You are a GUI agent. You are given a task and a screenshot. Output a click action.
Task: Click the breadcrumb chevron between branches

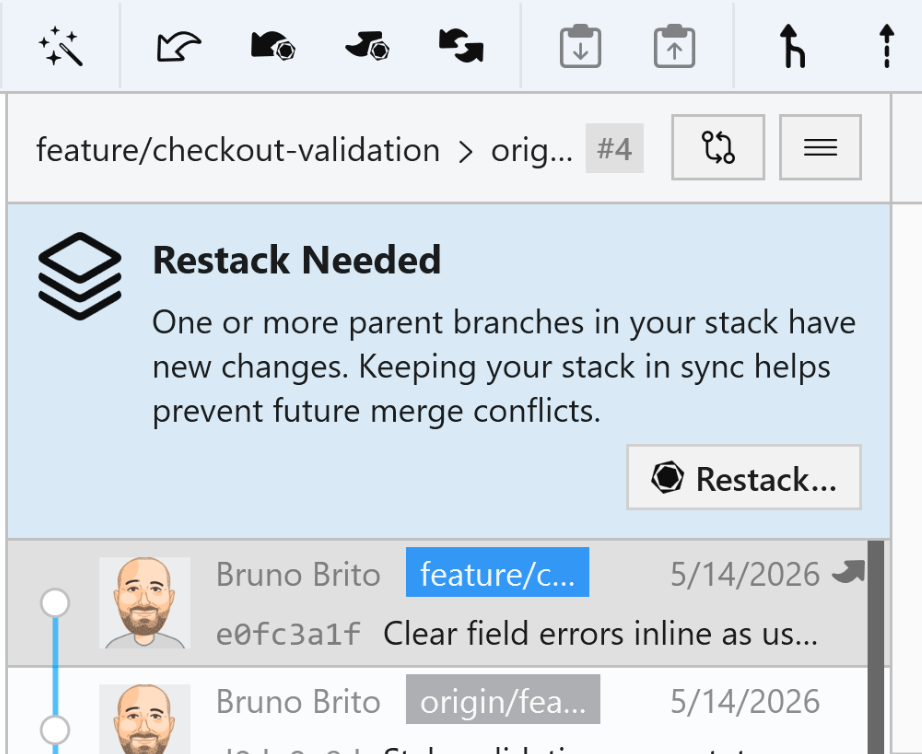[x=466, y=152]
